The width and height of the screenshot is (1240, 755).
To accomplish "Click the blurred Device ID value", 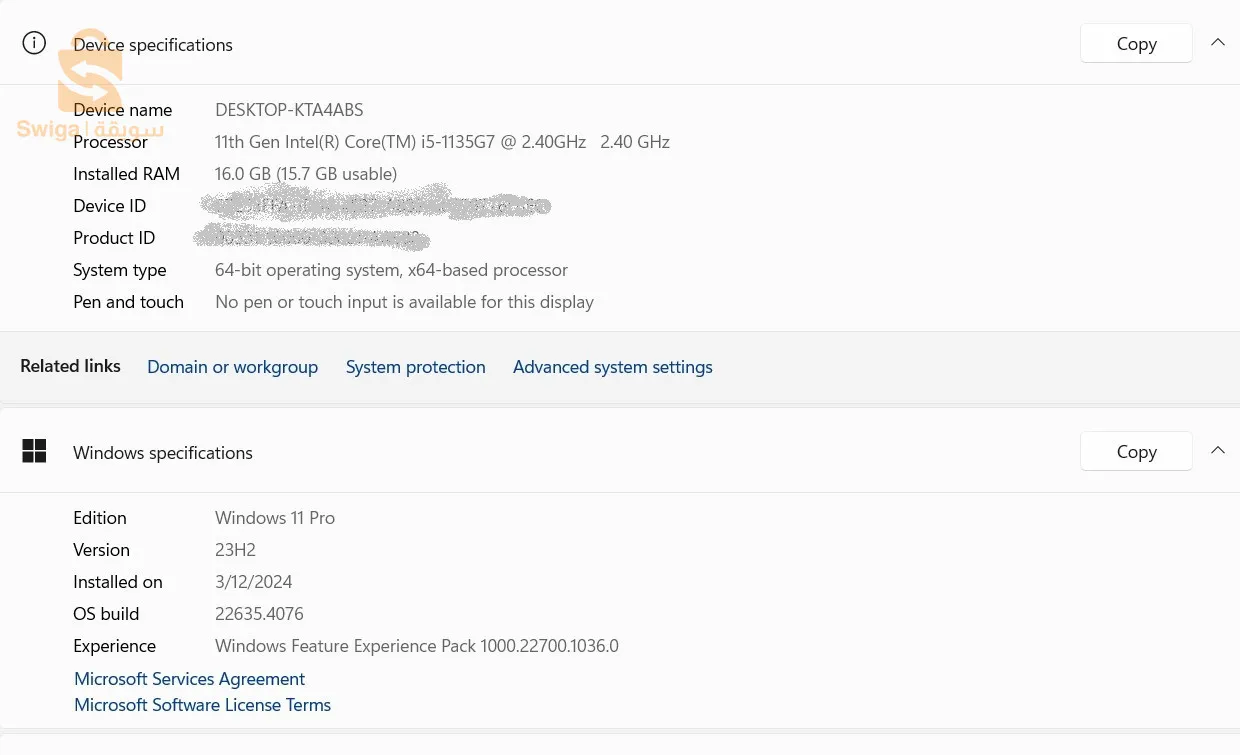I will point(373,206).
